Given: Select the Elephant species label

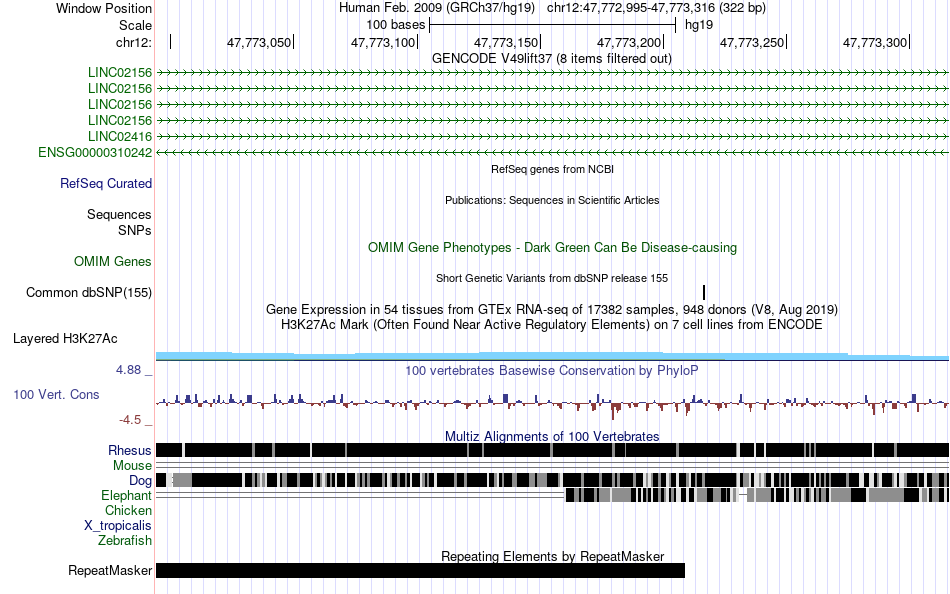Looking at the screenshot, I should click(127, 496).
